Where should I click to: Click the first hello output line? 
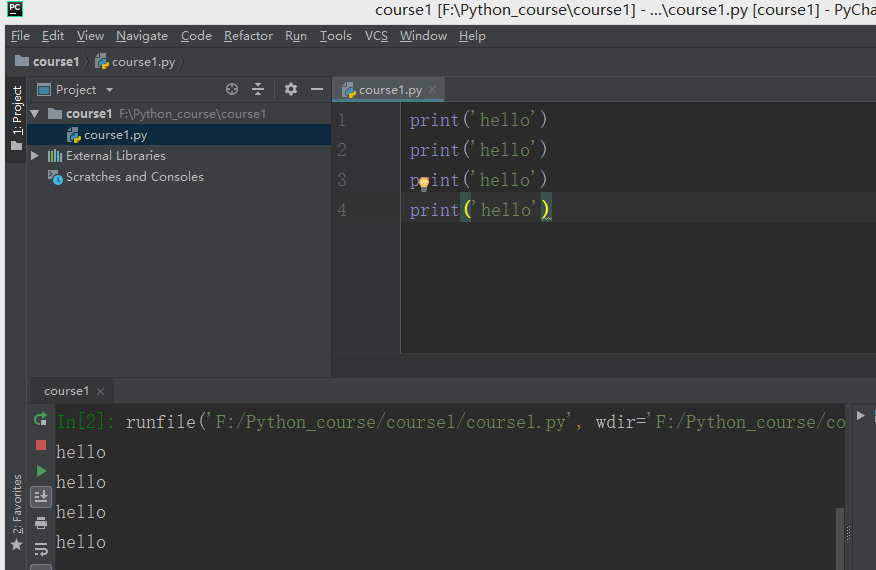(81, 452)
